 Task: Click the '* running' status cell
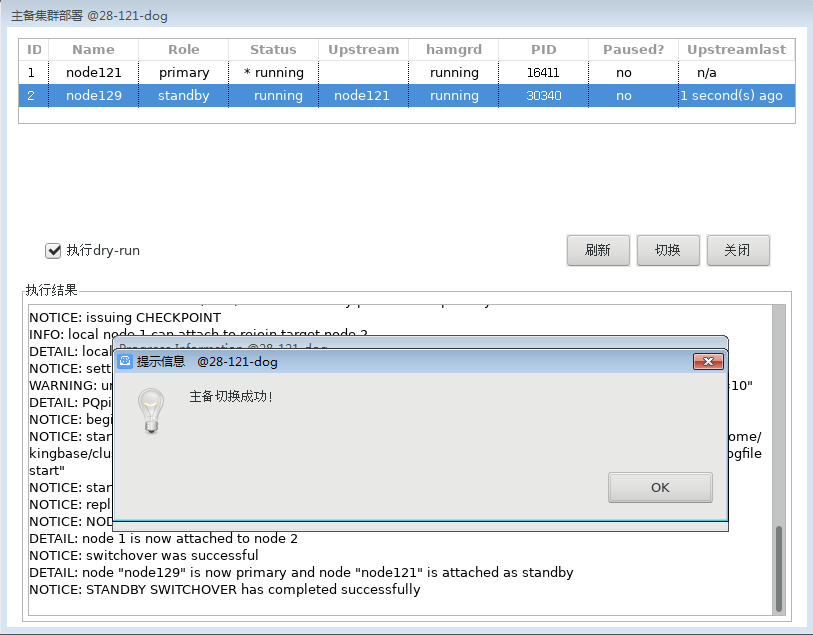tap(273, 73)
